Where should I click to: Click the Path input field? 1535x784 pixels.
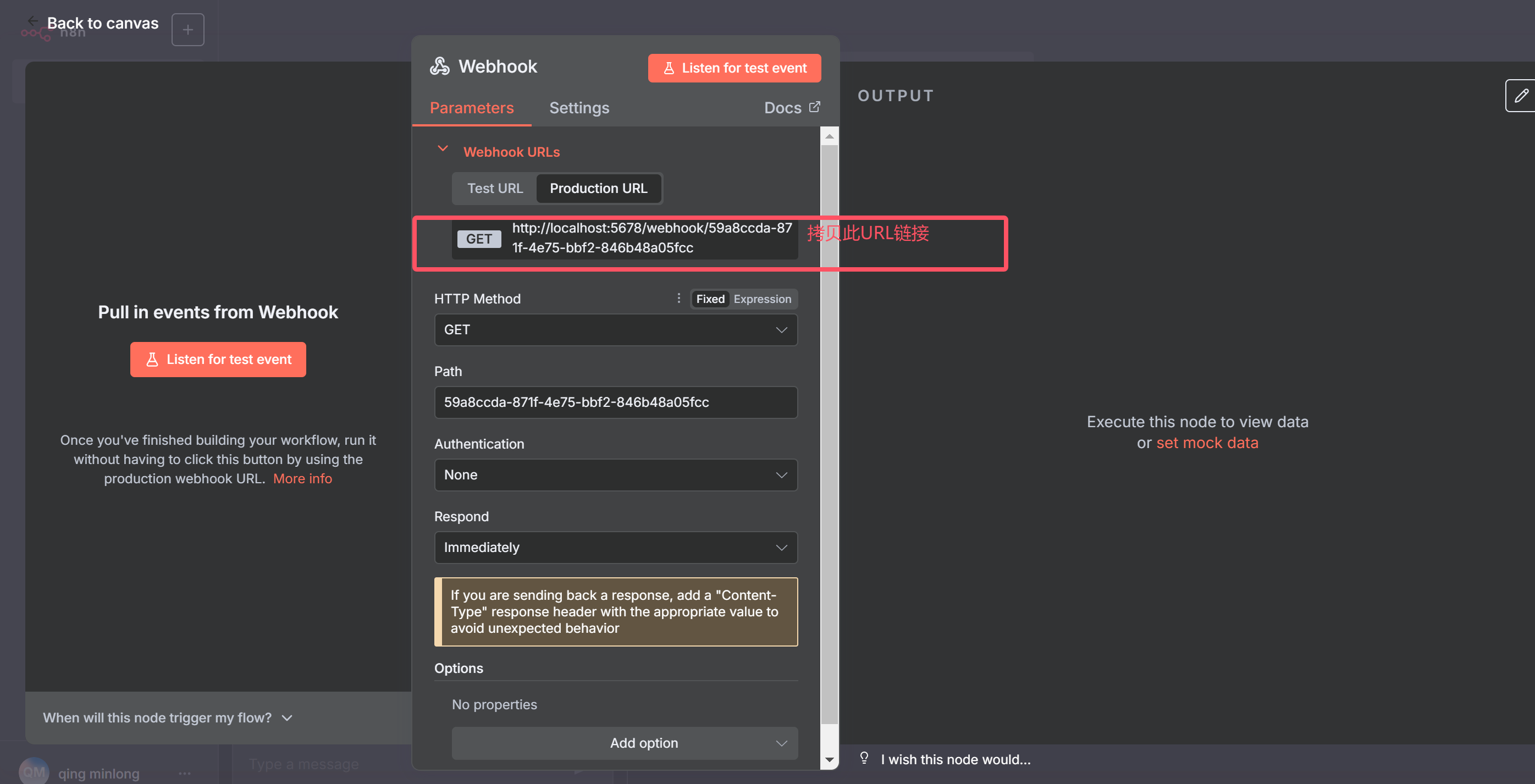616,402
